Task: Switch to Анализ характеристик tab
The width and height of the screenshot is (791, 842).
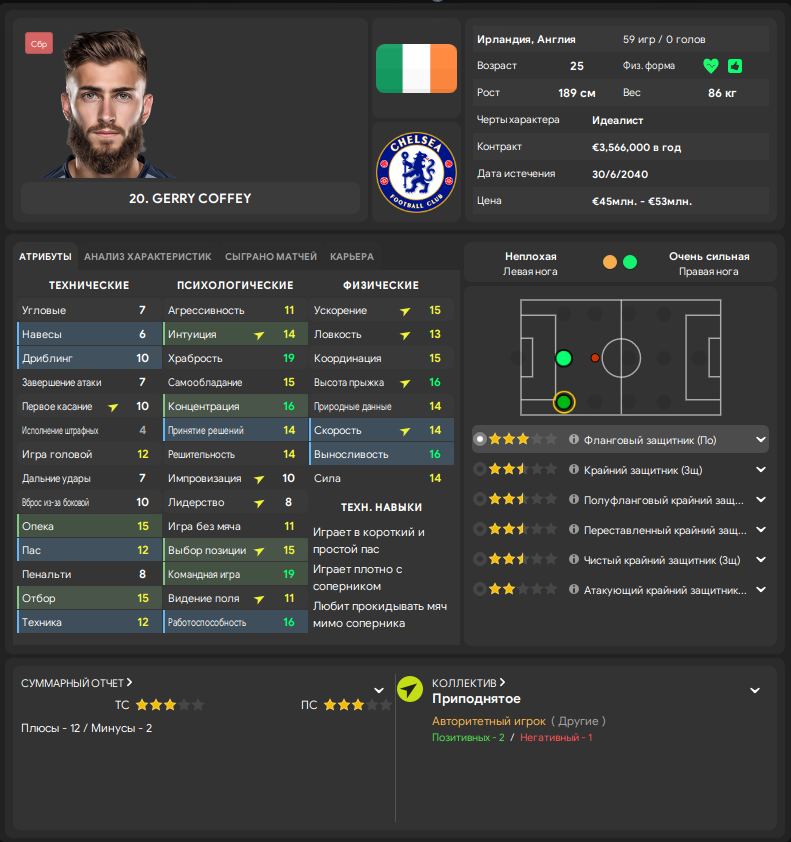Action: pos(148,256)
